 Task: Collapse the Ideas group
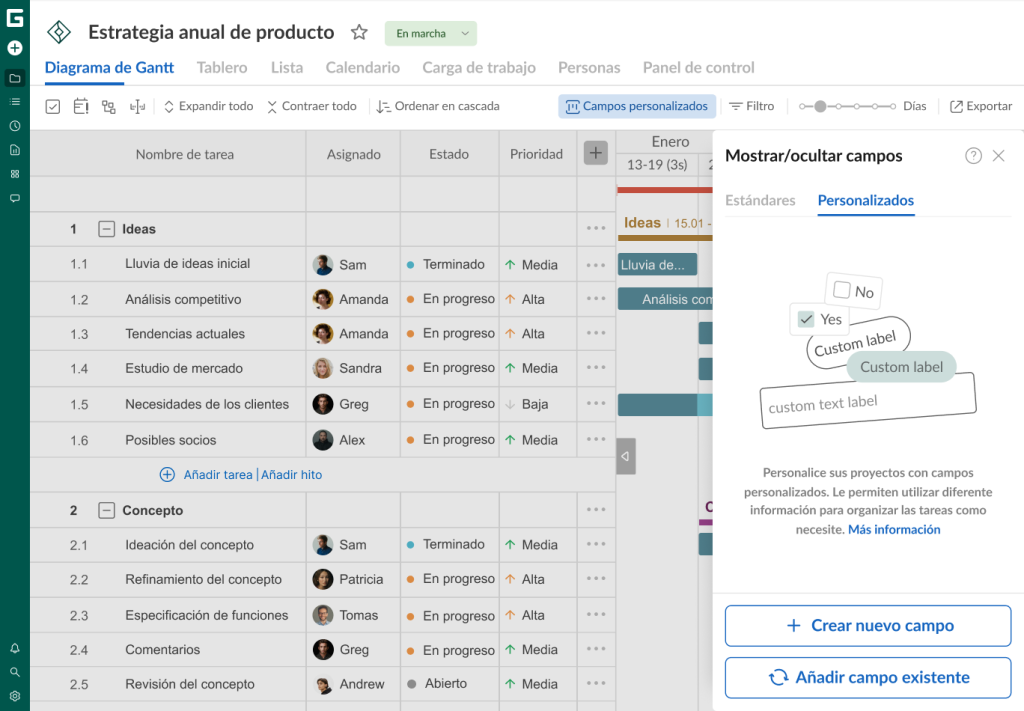(x=106, y=229)
